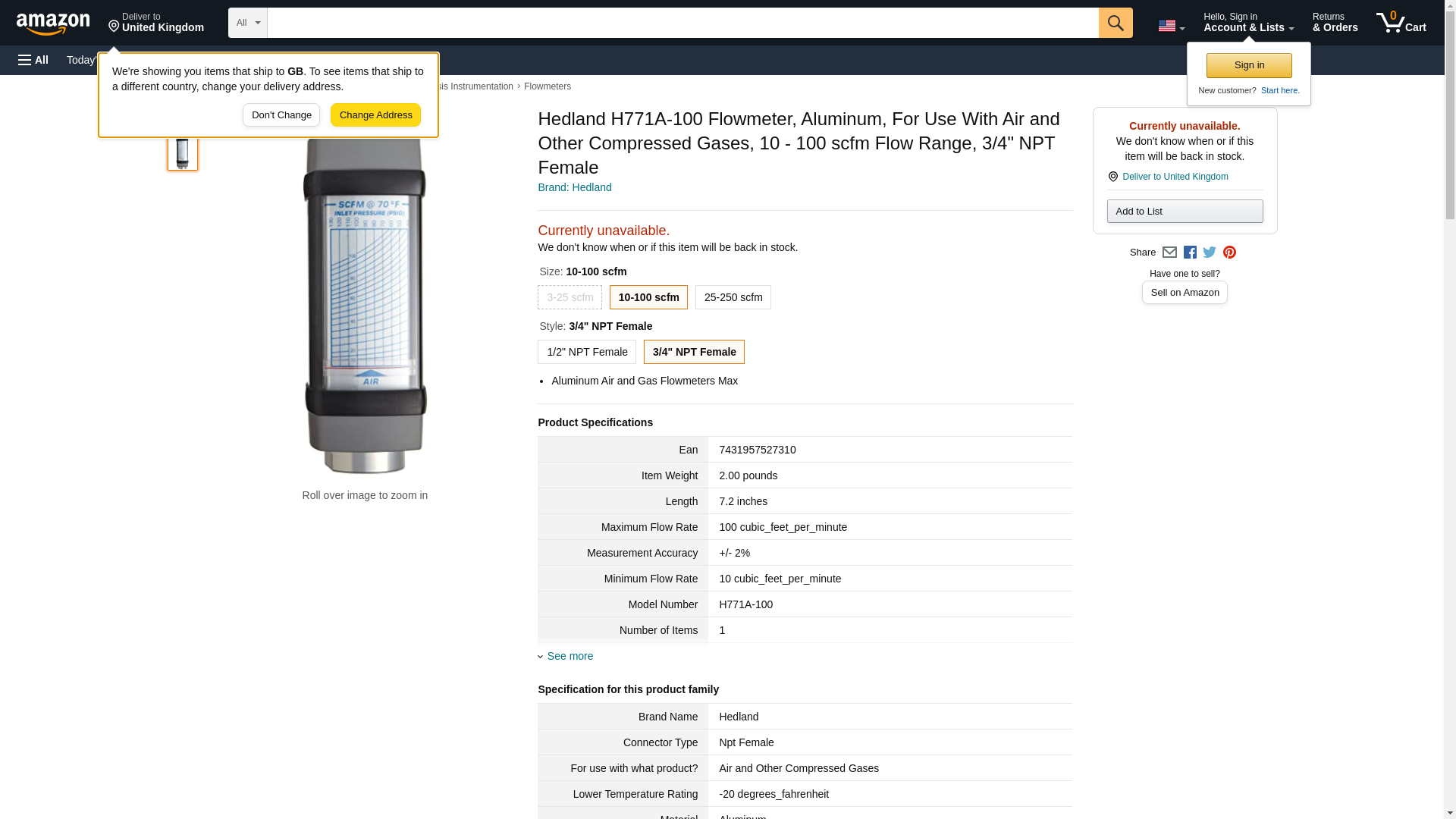Click the search magnifier Go button
Screen dimensions: 1456x819
click(x=1115, y=23)
